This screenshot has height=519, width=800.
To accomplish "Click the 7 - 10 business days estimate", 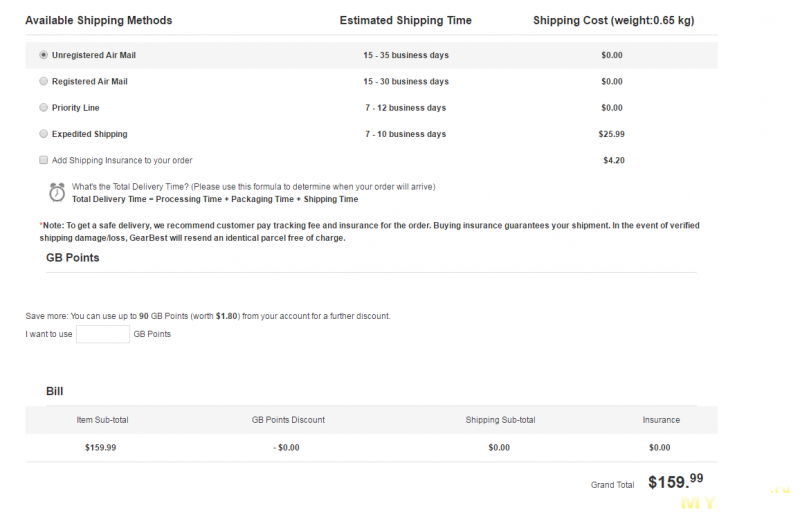I will [x=406, y=134].
